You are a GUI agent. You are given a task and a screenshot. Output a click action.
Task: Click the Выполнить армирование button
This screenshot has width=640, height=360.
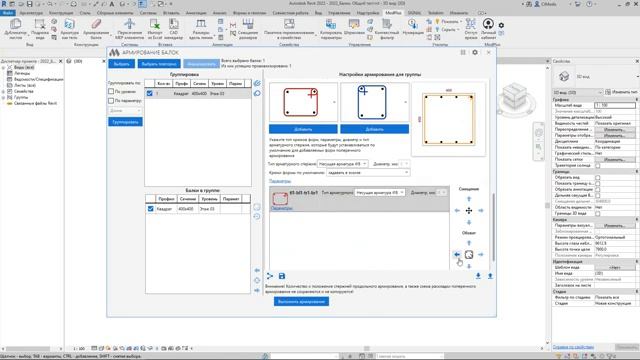(301, 302)
